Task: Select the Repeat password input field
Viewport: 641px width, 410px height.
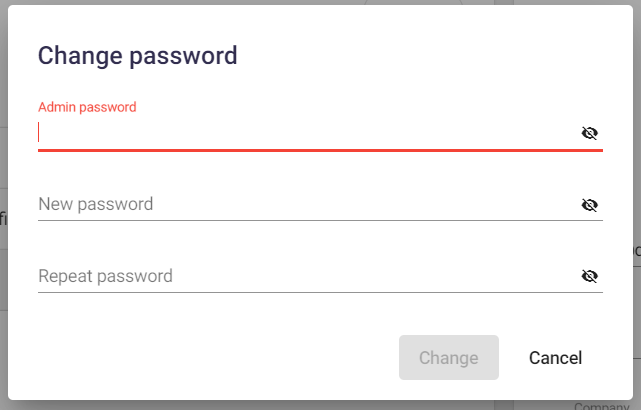Action: pyautogui.click(x=307, y=276)
